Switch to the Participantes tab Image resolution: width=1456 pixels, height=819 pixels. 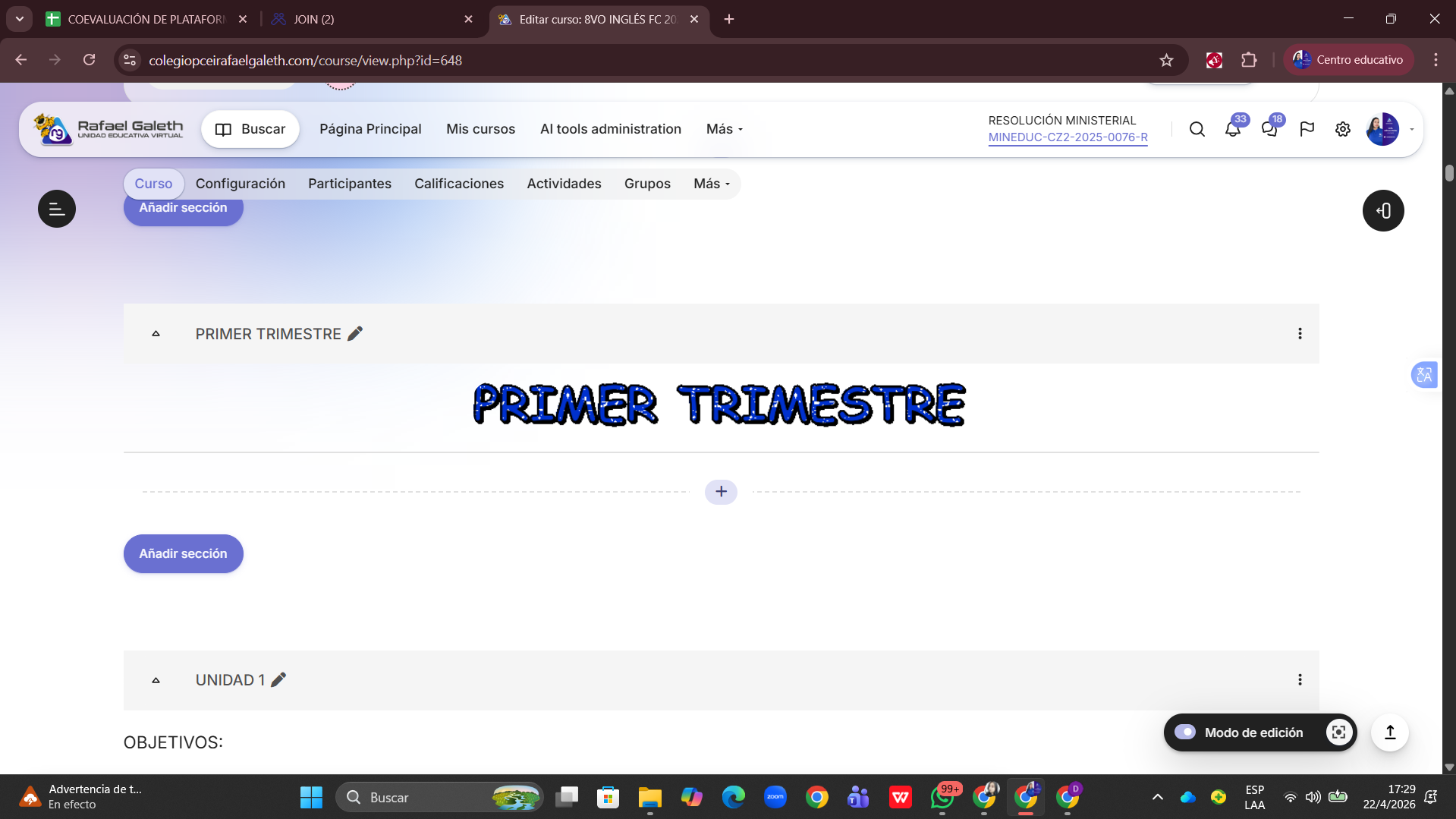pos(349,184)
